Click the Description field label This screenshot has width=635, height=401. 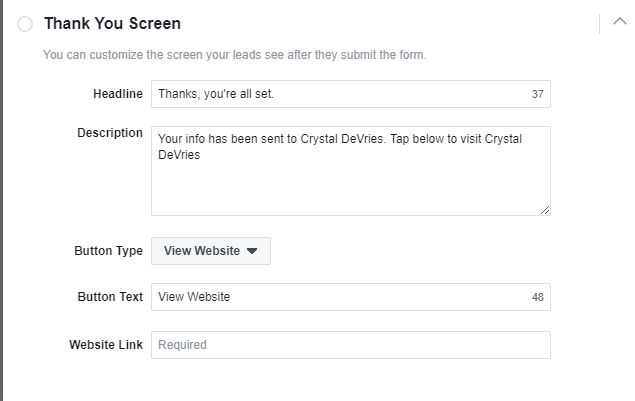(110, 133)
